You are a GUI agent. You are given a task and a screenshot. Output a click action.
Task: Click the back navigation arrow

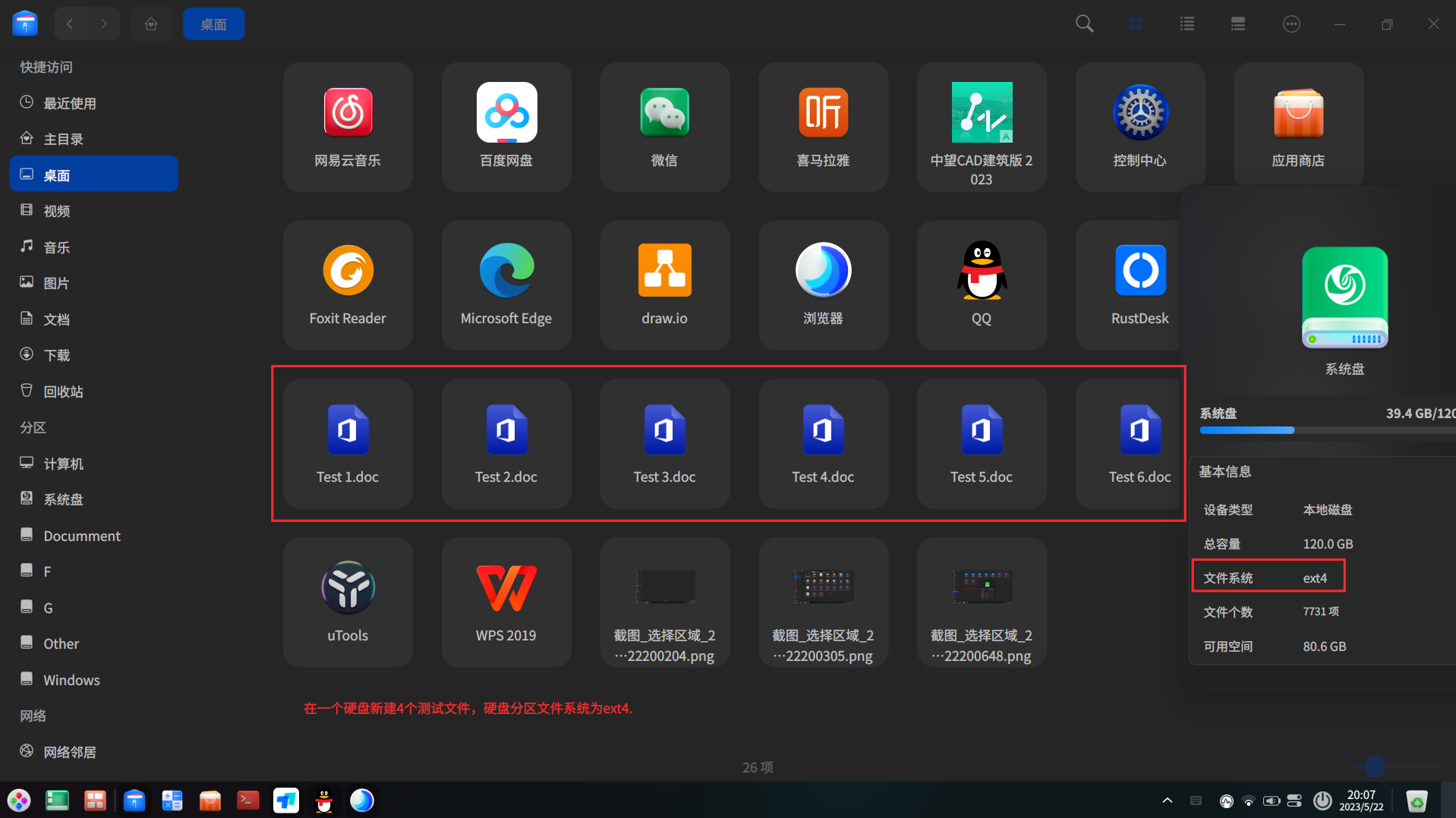[x=70, y=24]
